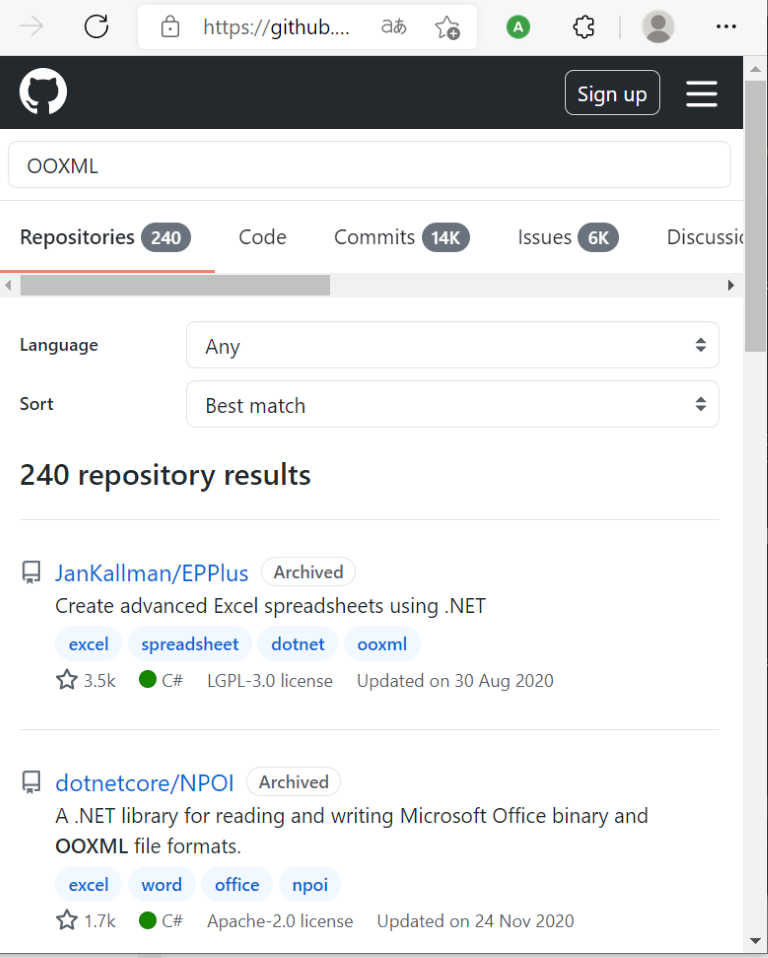Open the JanKallman/EPPlus repository link
This screenshot has height=958, width=768.
coord(151,572)
